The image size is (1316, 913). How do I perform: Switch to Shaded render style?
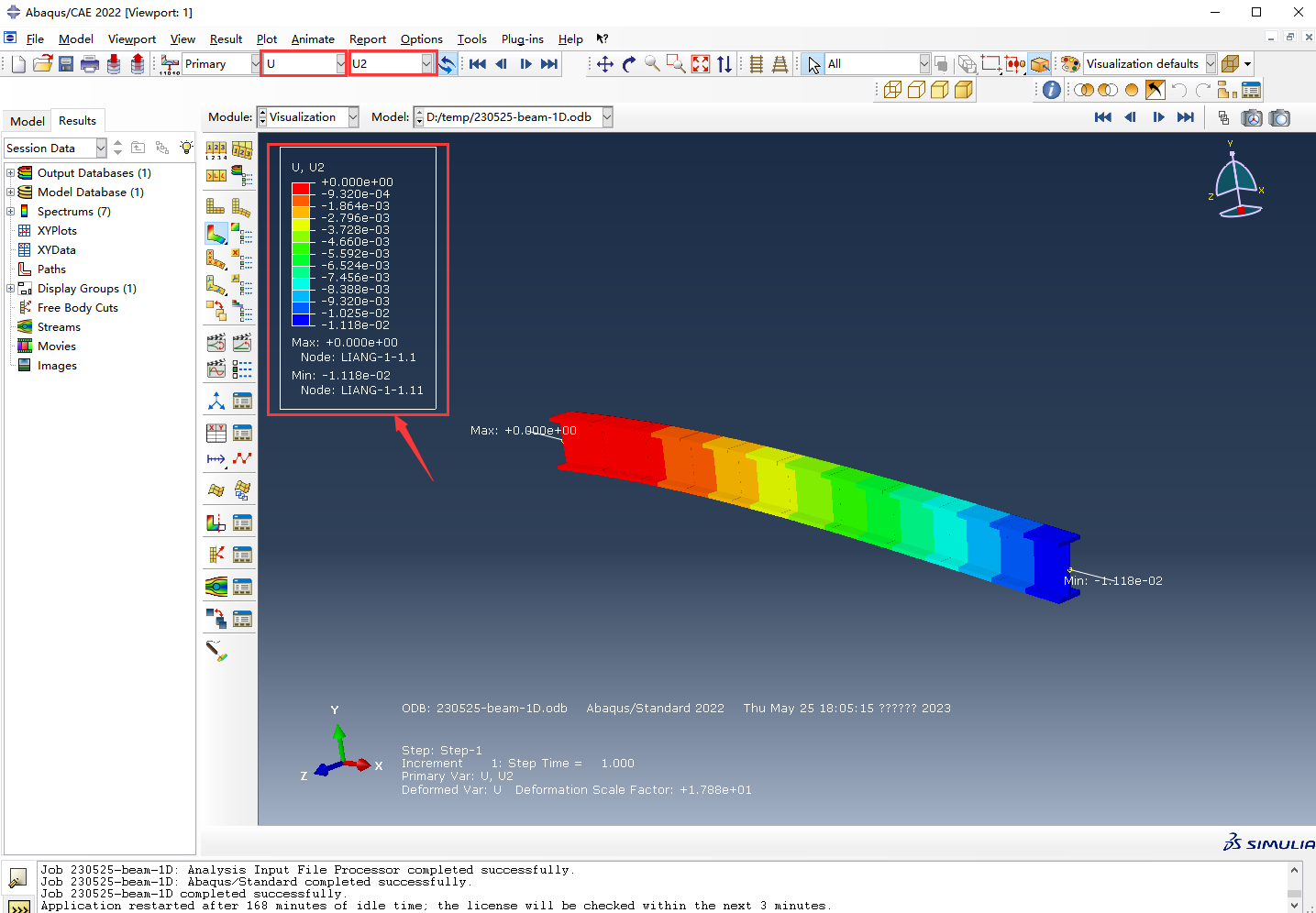963,90
